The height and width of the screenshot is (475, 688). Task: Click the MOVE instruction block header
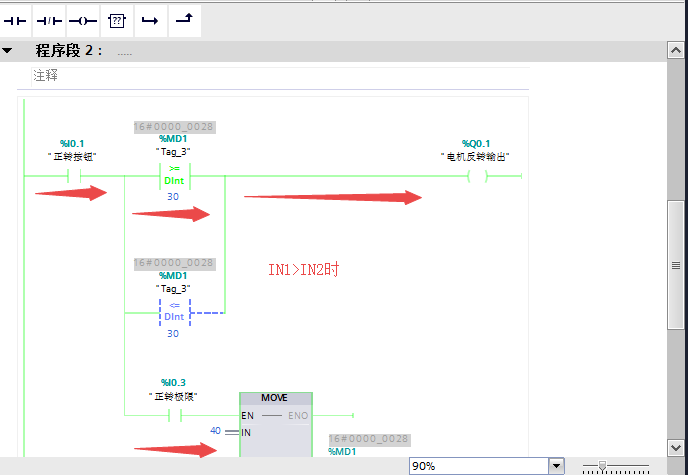click(x=275, y=398)
